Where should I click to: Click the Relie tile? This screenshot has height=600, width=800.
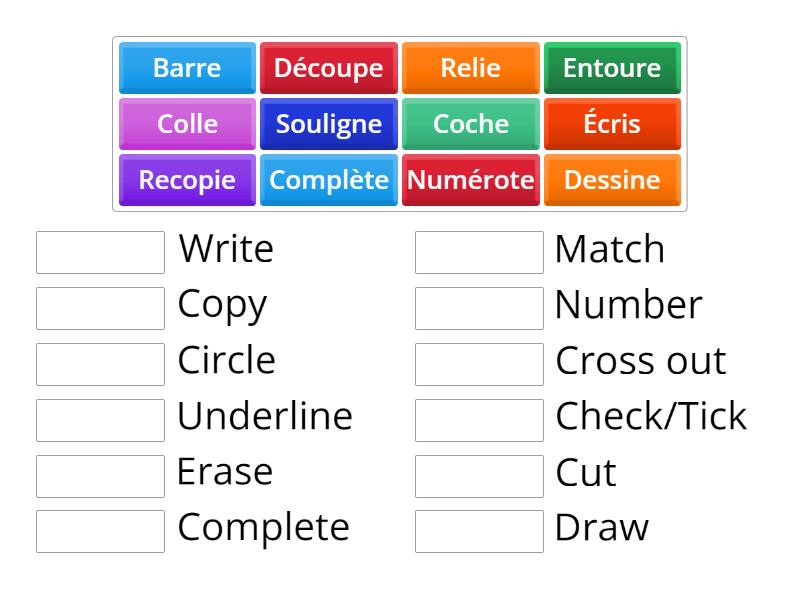pos(470,68)
